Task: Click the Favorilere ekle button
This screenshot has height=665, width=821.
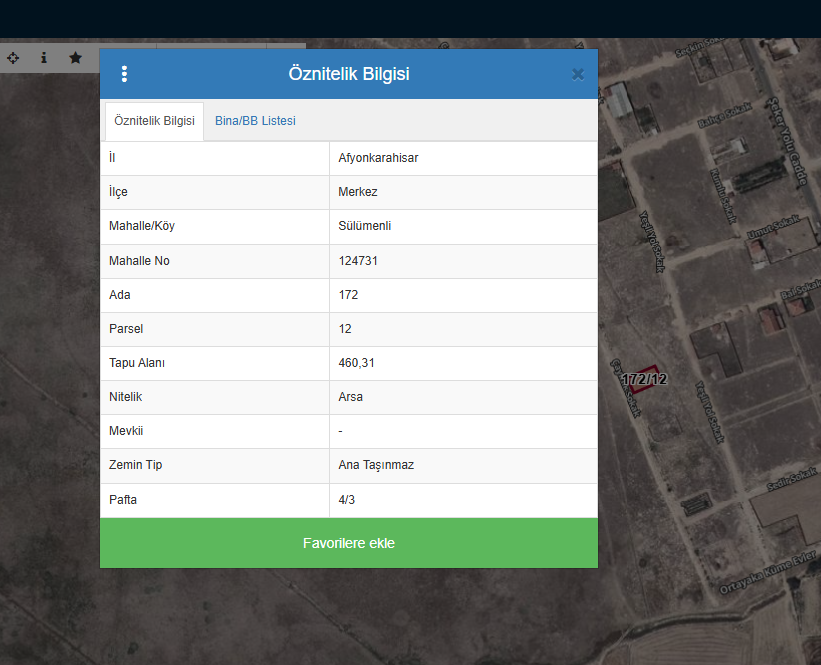Action: [x=348, y=543]
